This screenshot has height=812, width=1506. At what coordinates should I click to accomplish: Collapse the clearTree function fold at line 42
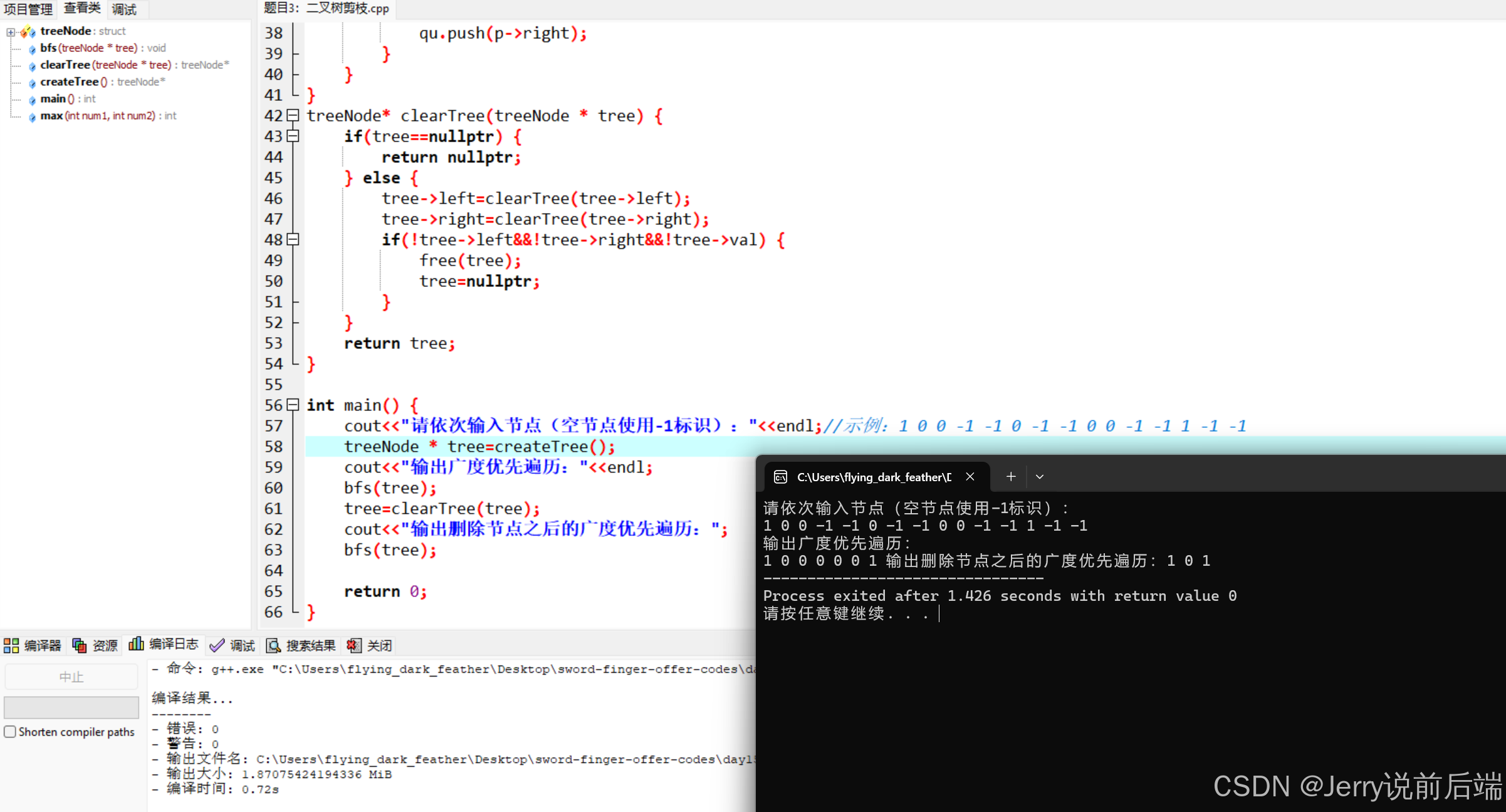[293, 115]
